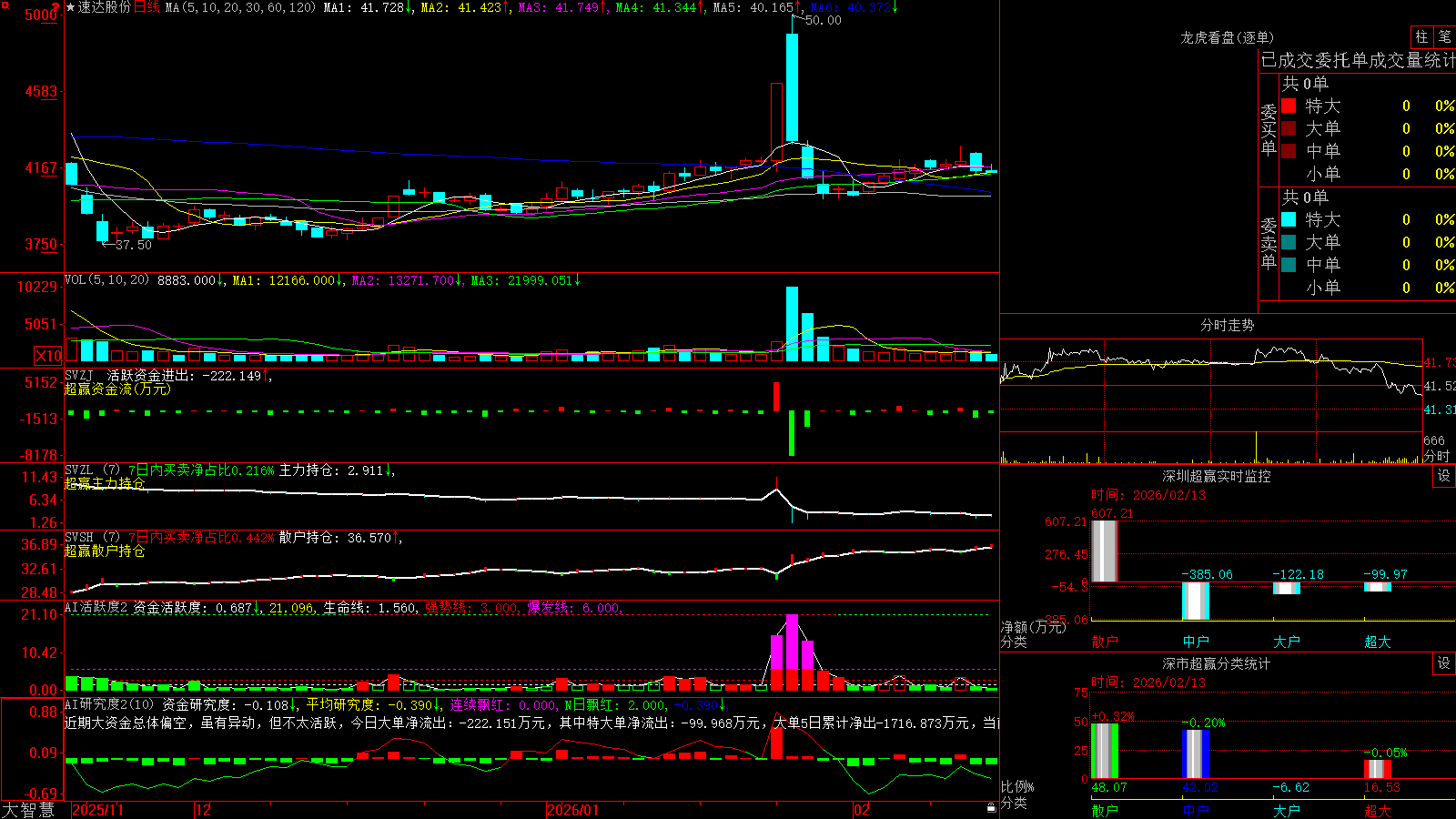This screenshot has height=819, width=1456.
Task: Click the MA2: 41.423 value
Action: [x=461, y=7]
